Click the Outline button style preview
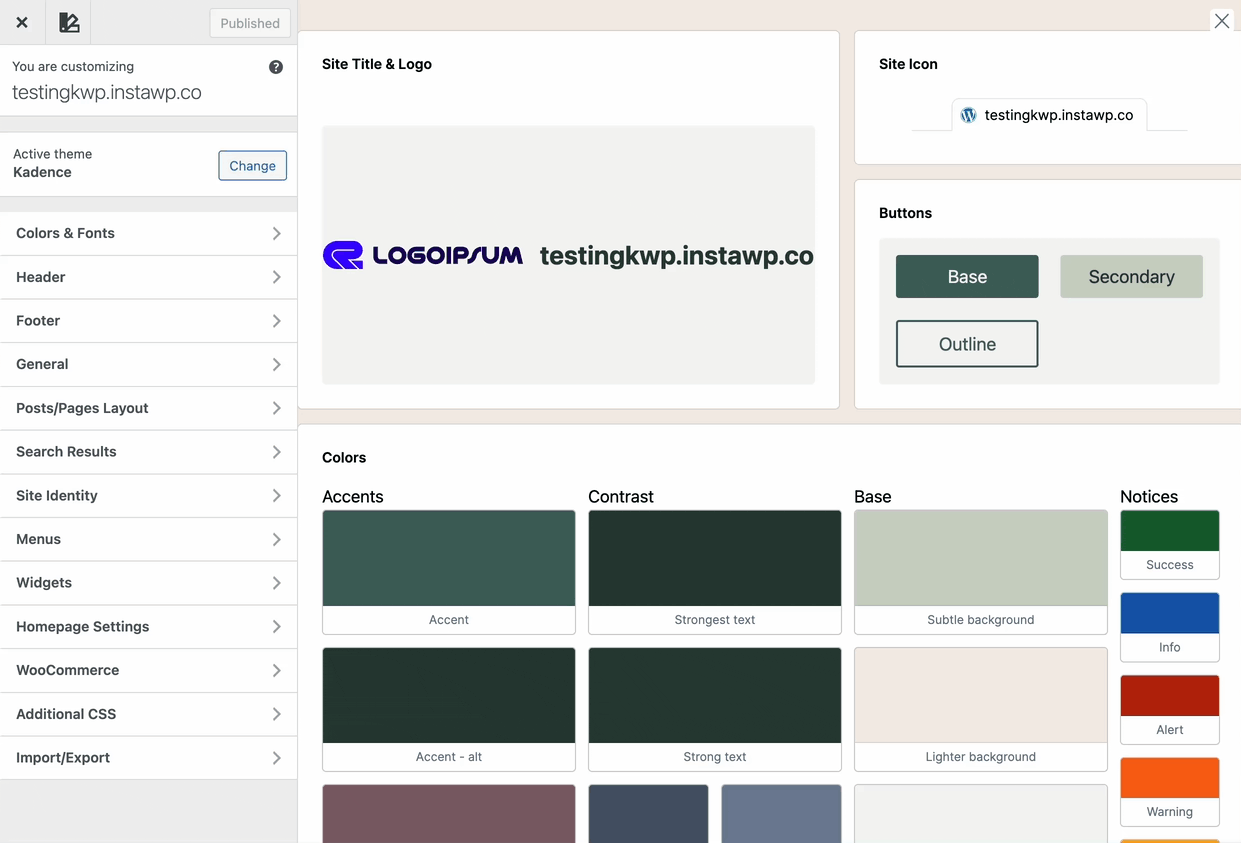The image size is (1241, 843). point(966,343)
